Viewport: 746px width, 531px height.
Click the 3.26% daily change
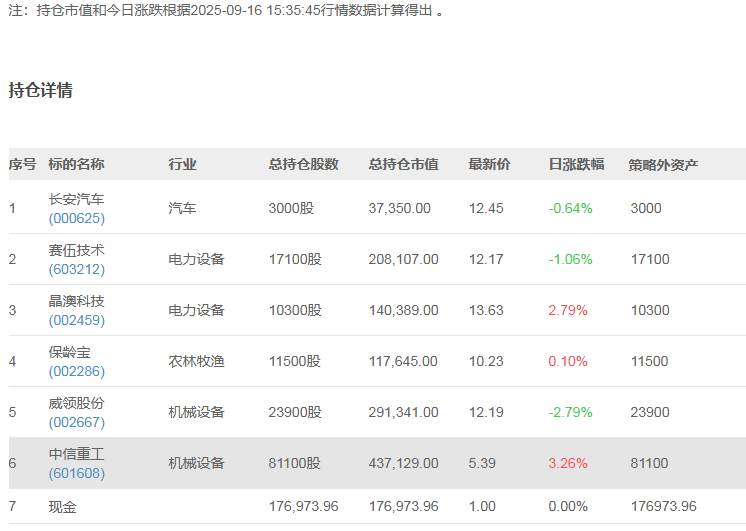[568, 463]
